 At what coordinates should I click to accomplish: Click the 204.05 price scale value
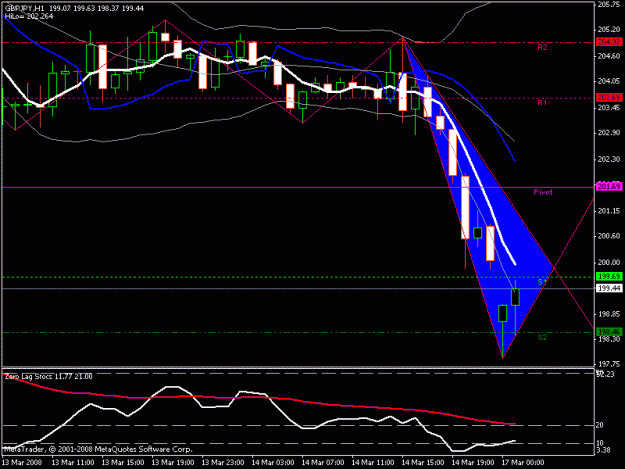609,81
